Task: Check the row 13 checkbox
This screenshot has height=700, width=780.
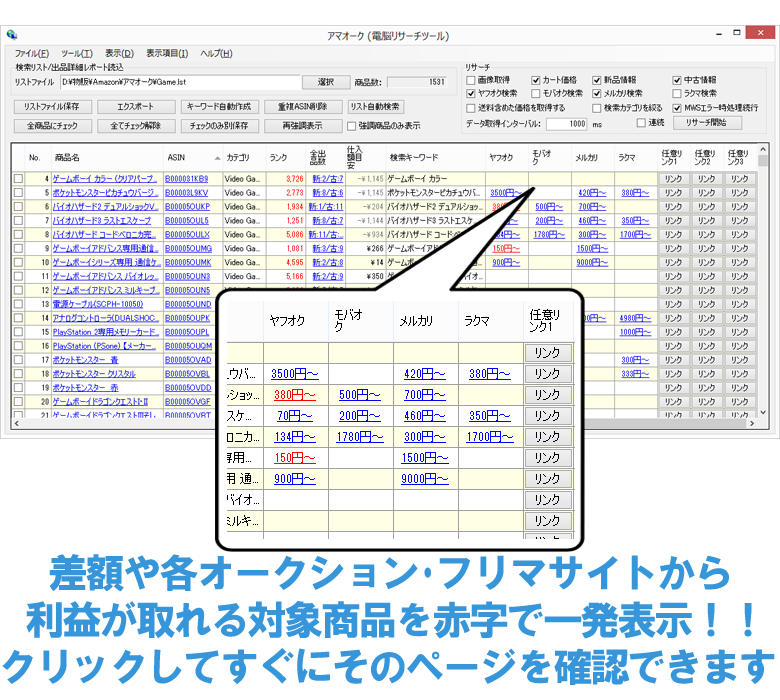Action: click(18, 304)
